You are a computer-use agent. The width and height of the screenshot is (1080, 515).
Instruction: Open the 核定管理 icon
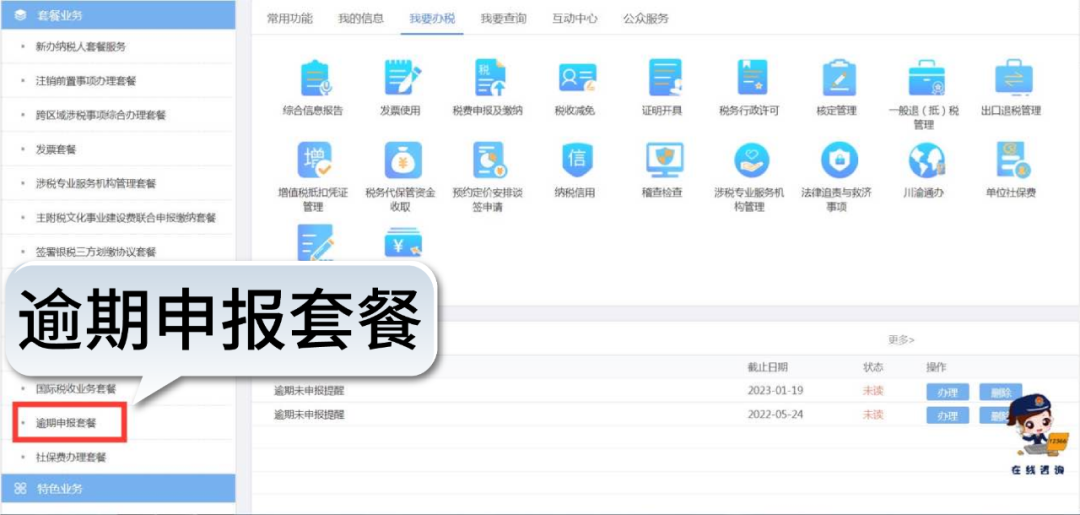coord(840,78)
